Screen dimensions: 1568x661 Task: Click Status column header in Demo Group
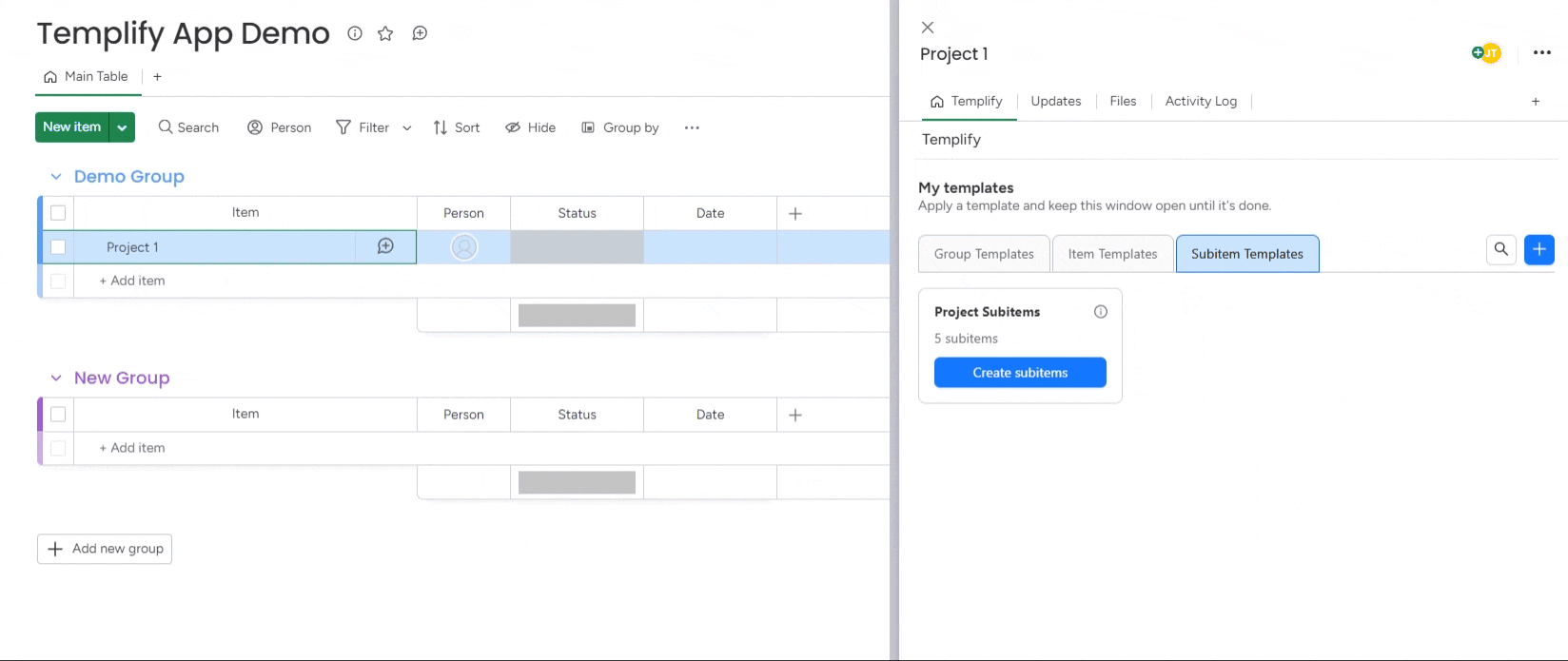pos(578,213)
